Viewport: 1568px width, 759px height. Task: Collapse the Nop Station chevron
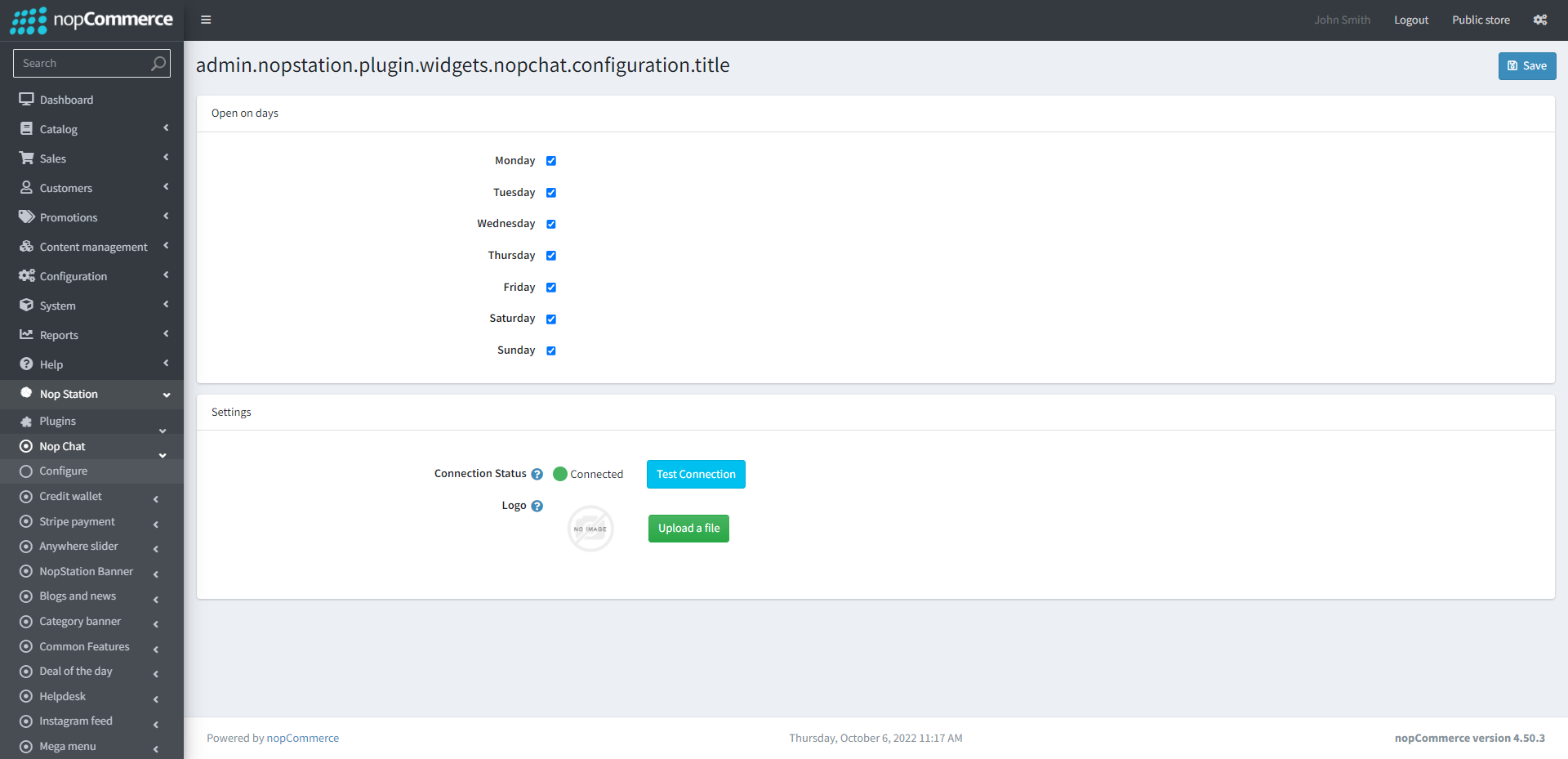coord(167,395)
